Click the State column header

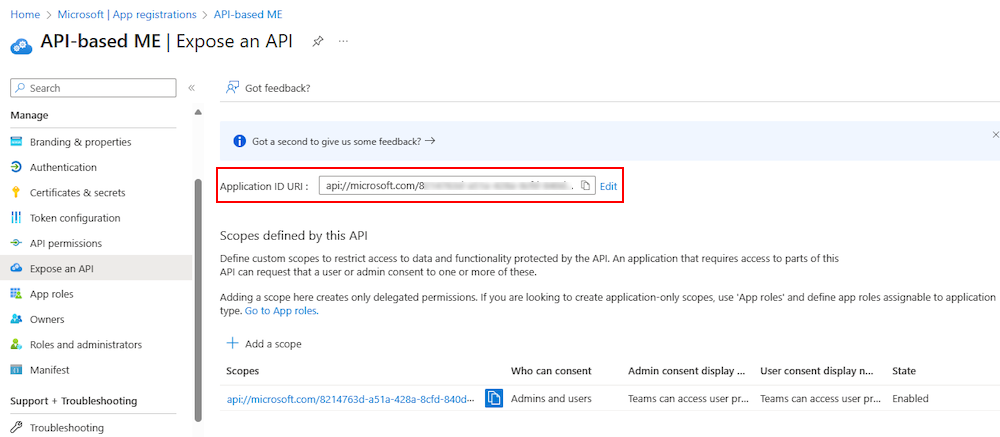coord(904,371)
